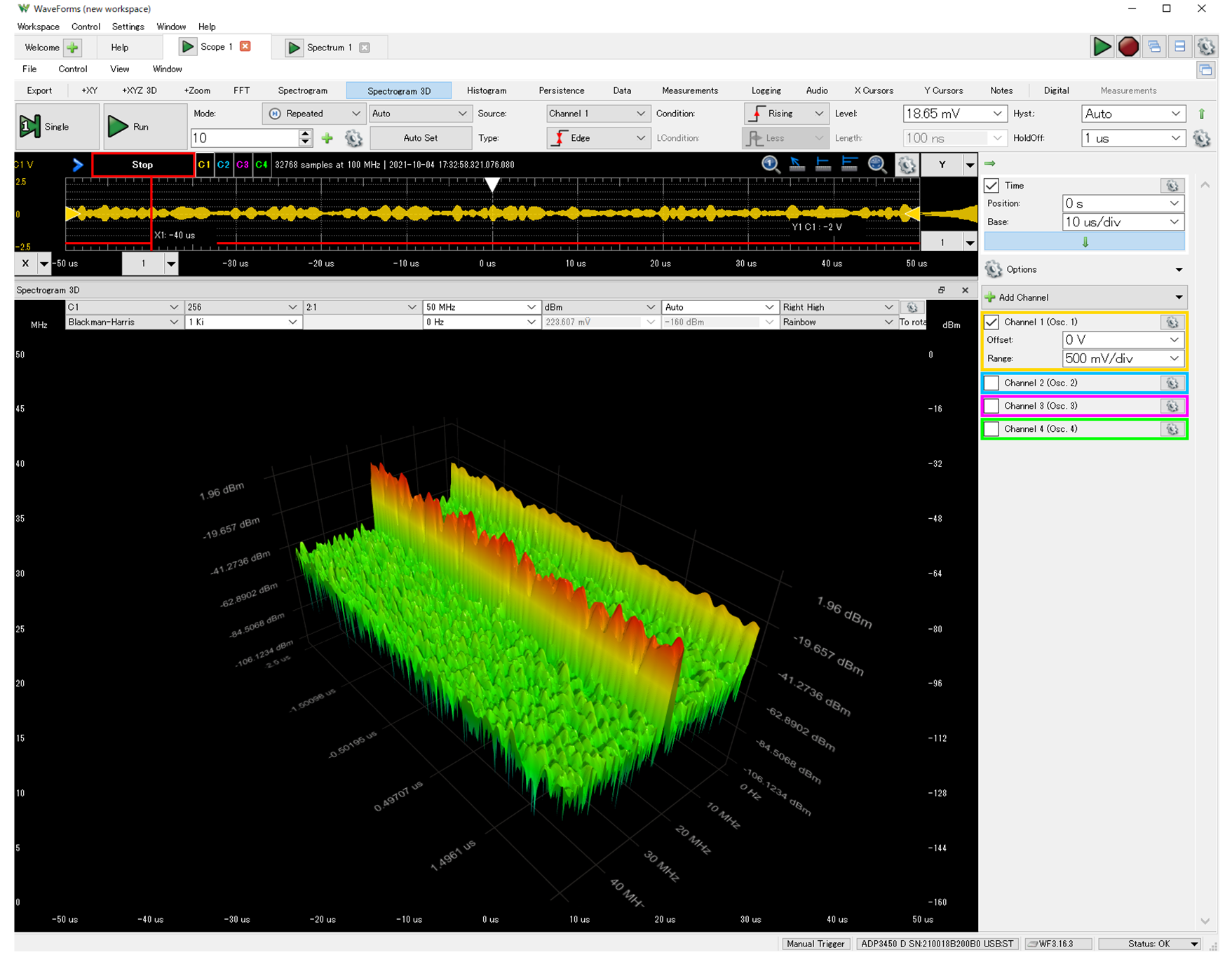Enable the Channel 3 (Osc. 3) checkbox
1232x957 pixels.
tap(991, 406)
